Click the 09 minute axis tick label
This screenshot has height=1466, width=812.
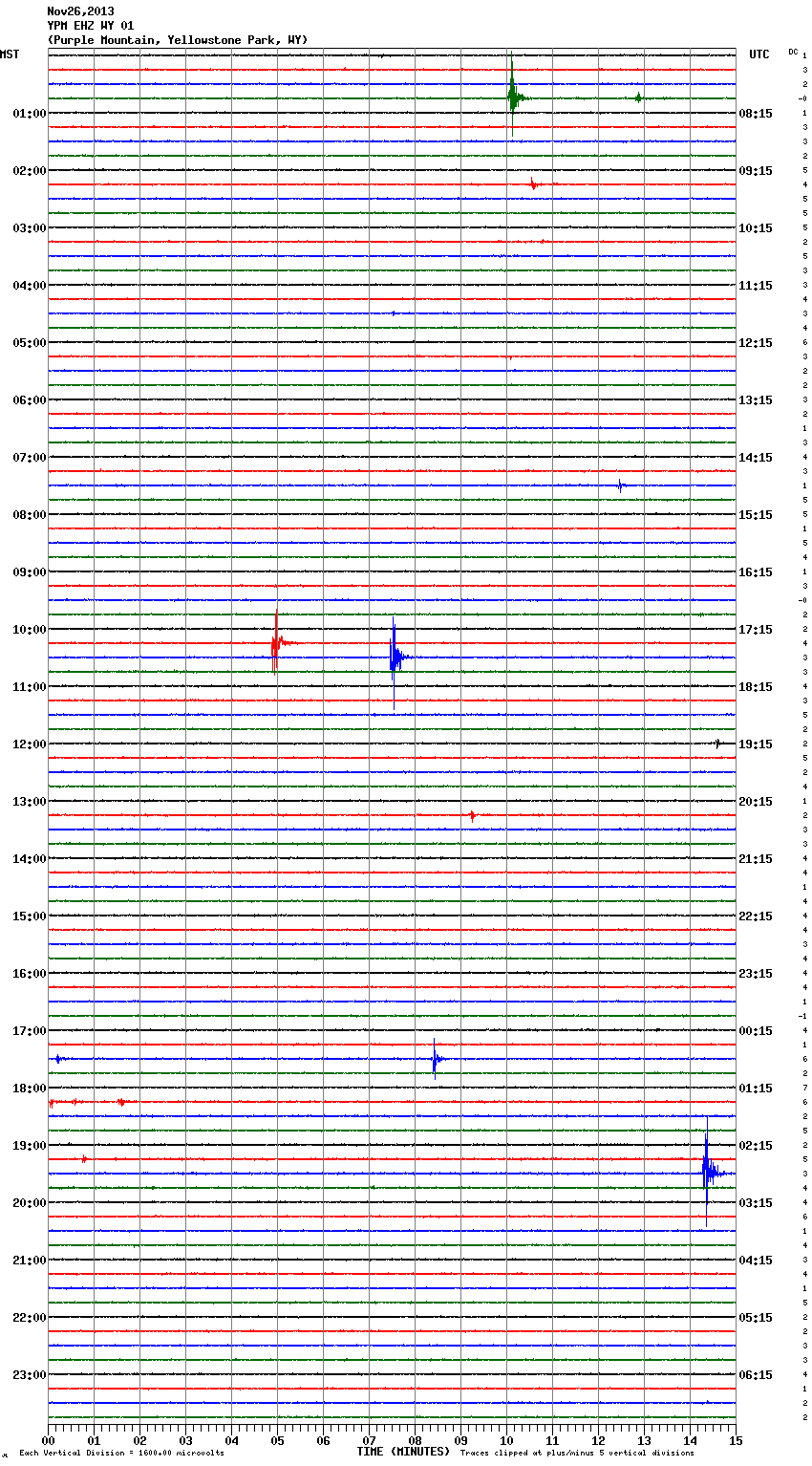pyautogui.click(x=460, y=1440)
